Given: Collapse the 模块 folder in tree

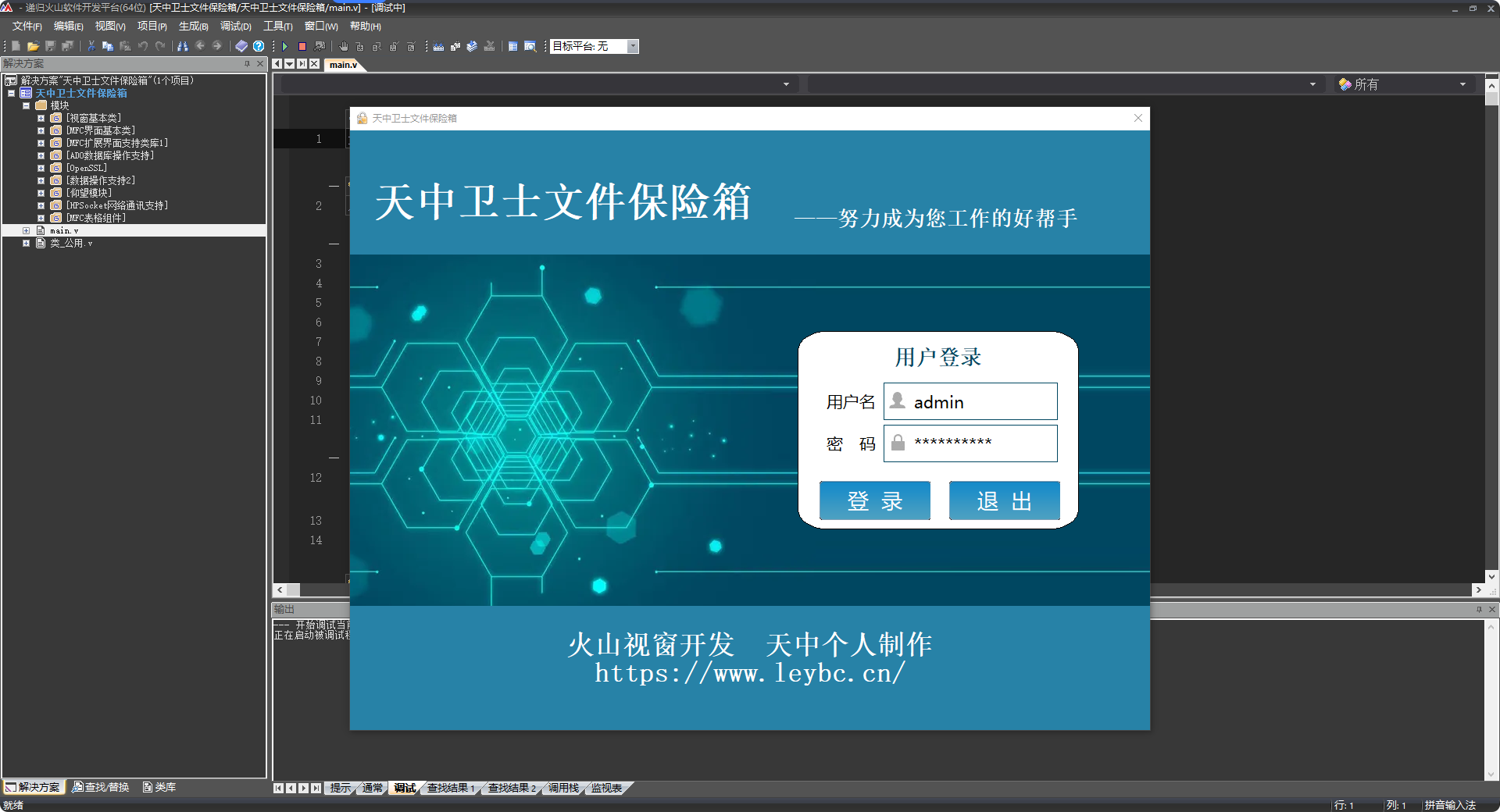Looking at the screenshot, I should [x=26, y=106].
